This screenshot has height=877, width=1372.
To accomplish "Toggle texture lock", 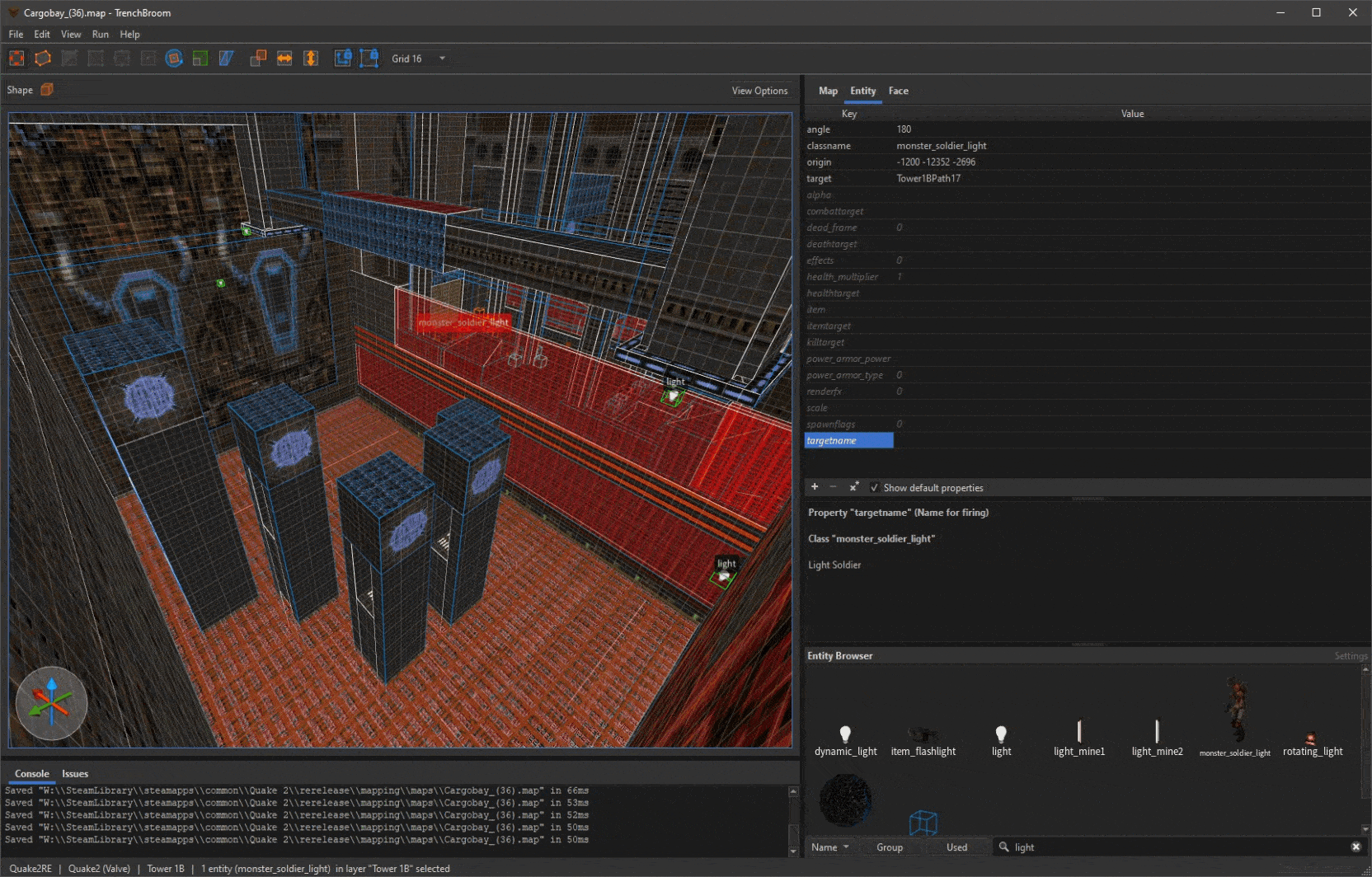I will tap(343, 59).
